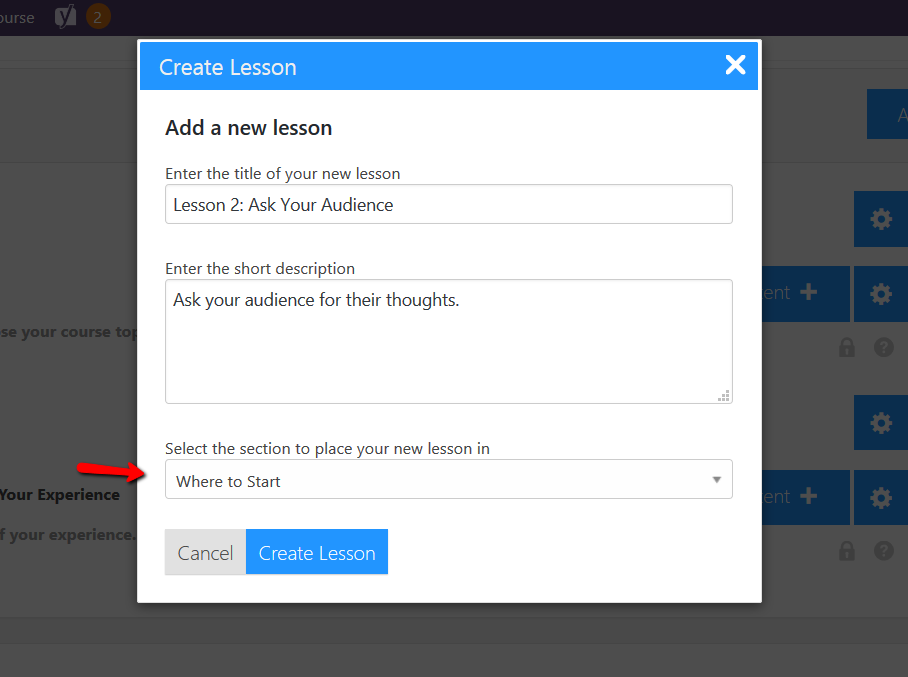Click the 'Enter the short description' label

coord(260,269)
